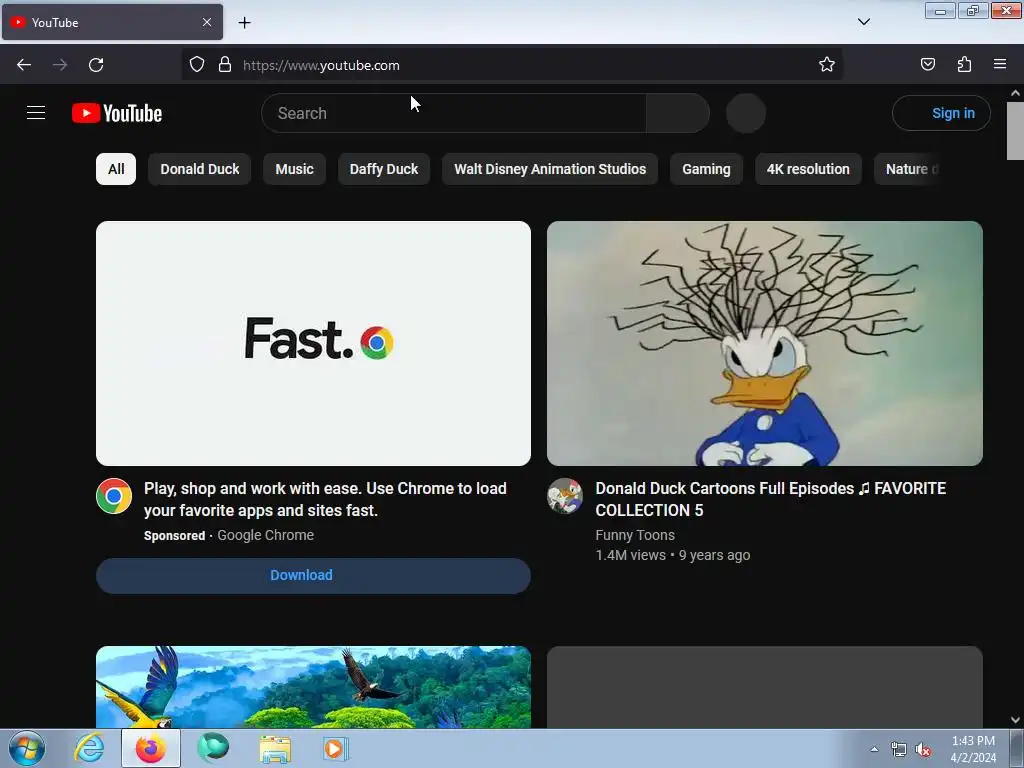
Task: Click the search submit button
Action: (x=678, y=113)
